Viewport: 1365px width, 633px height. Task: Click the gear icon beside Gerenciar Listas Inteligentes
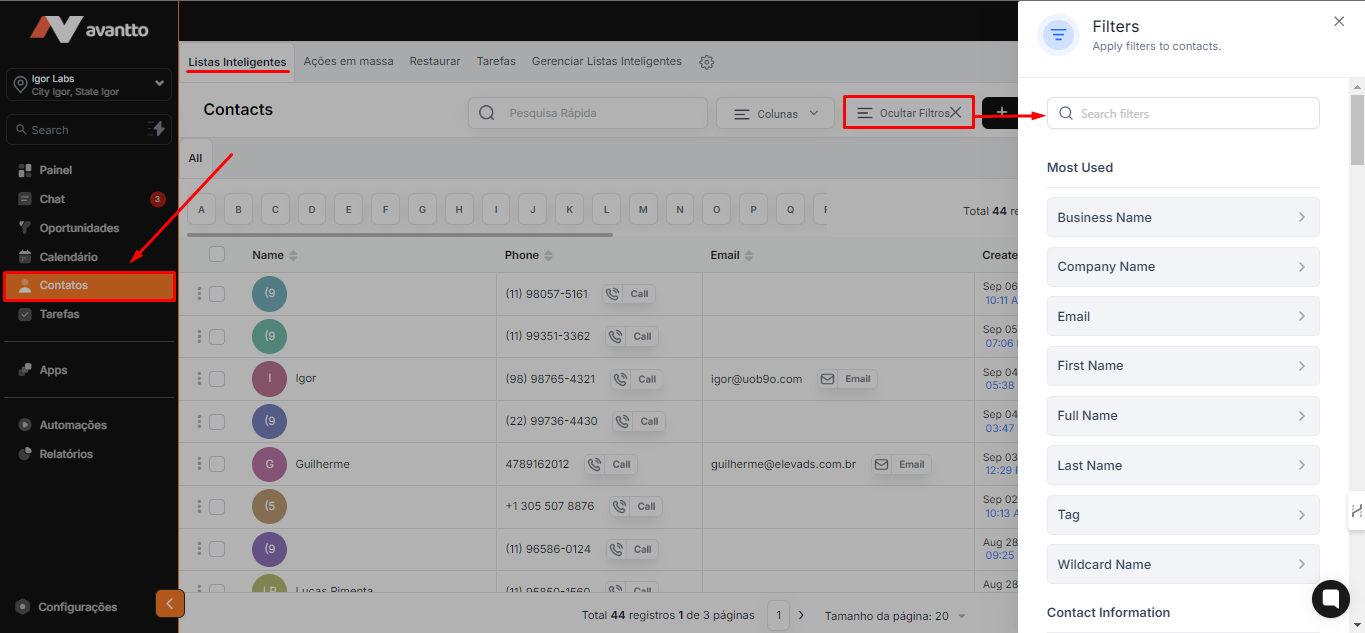[x=707, y=62]
